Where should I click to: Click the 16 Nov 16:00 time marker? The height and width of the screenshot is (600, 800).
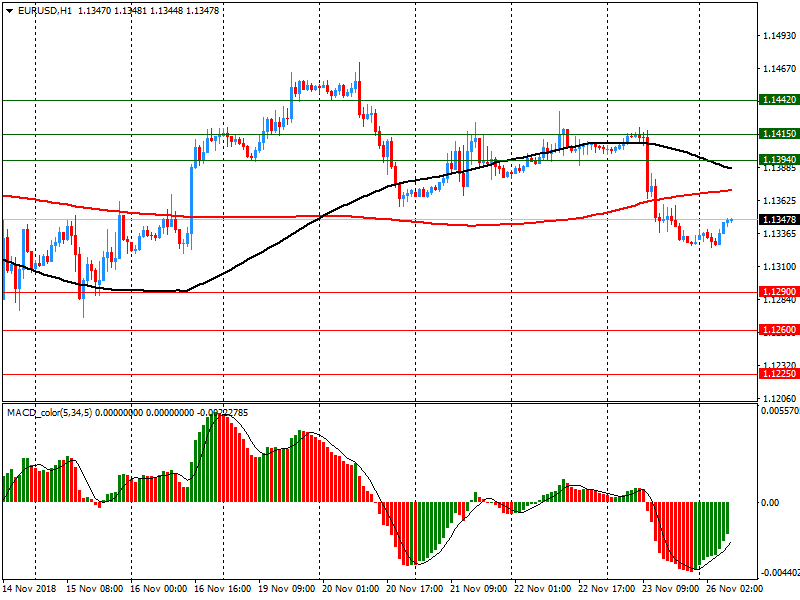tap(224, 589)
